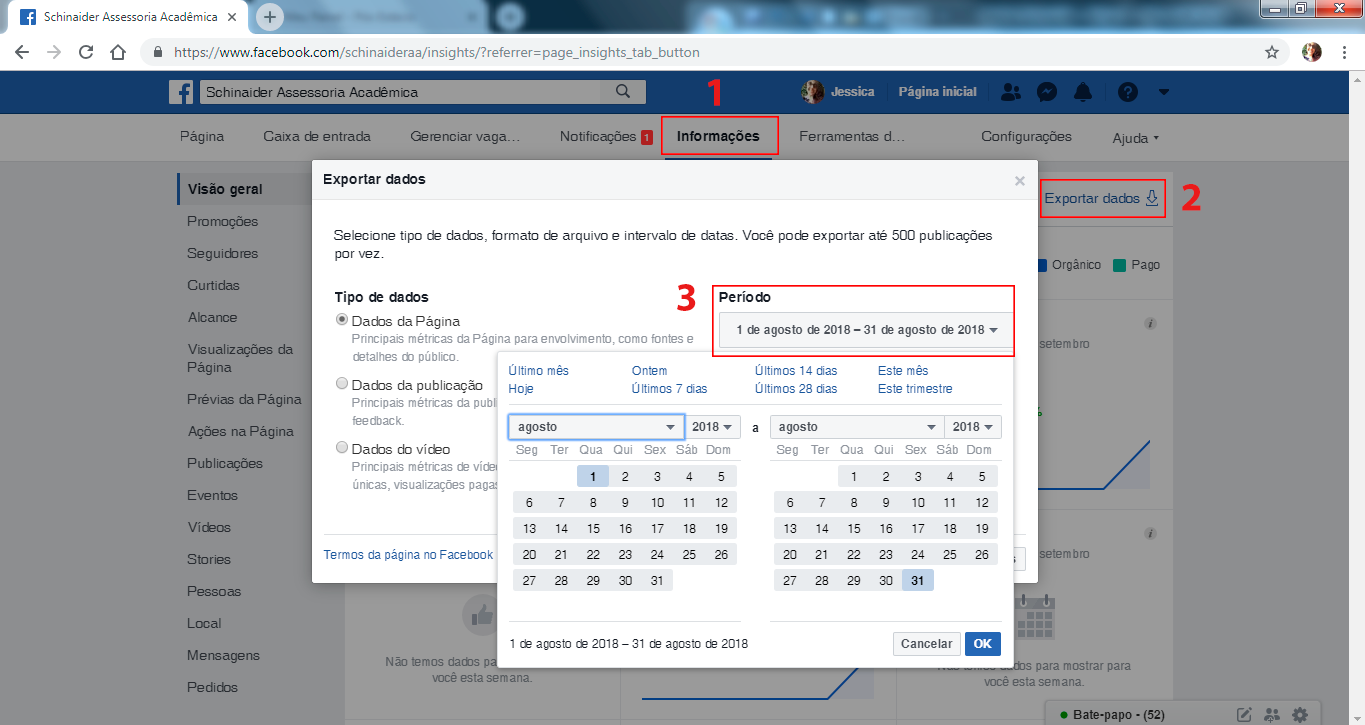Choose Últimos 28 dias preset
This screenshot has height=725, width=1365.
point(796,389)
